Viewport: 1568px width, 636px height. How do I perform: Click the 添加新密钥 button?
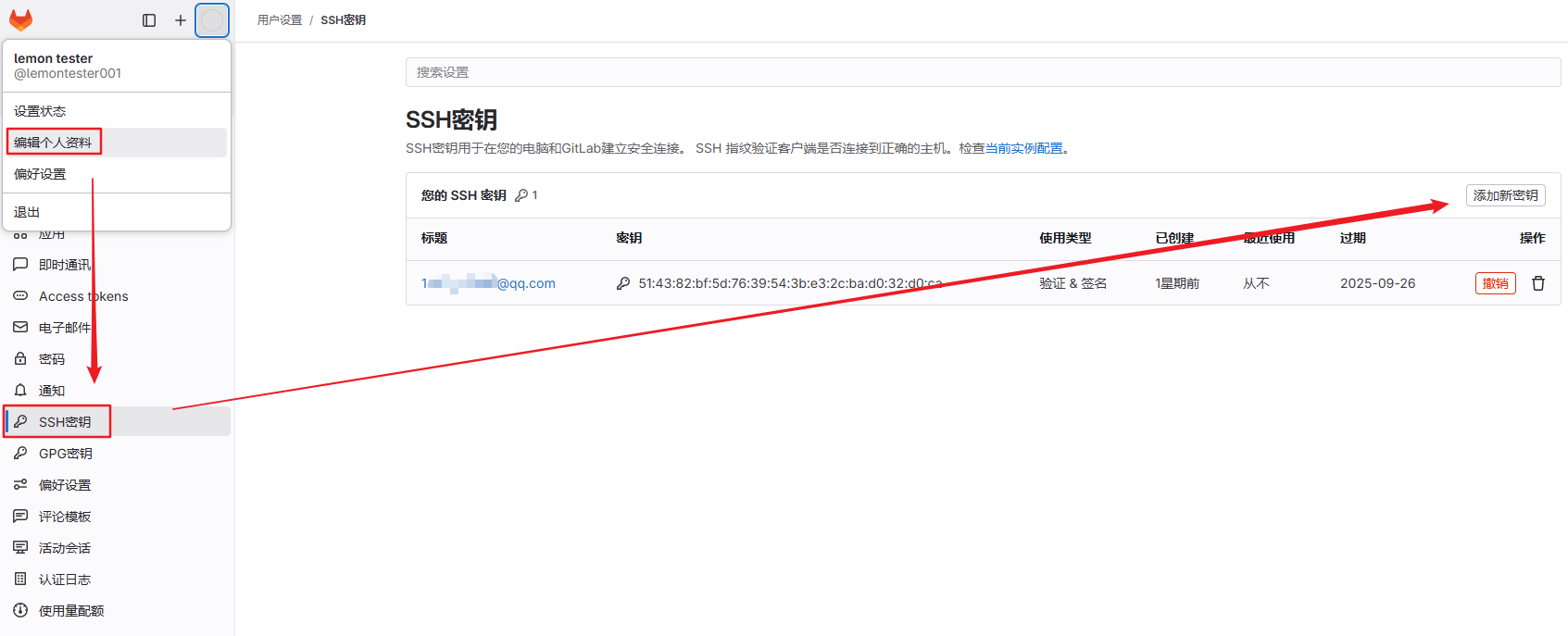pyautogui.click(x=1505, y=195)
